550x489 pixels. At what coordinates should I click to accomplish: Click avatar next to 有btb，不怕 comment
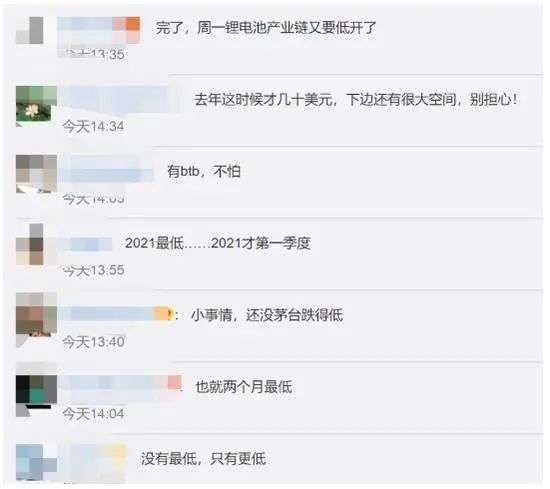[x=36, y=174]
